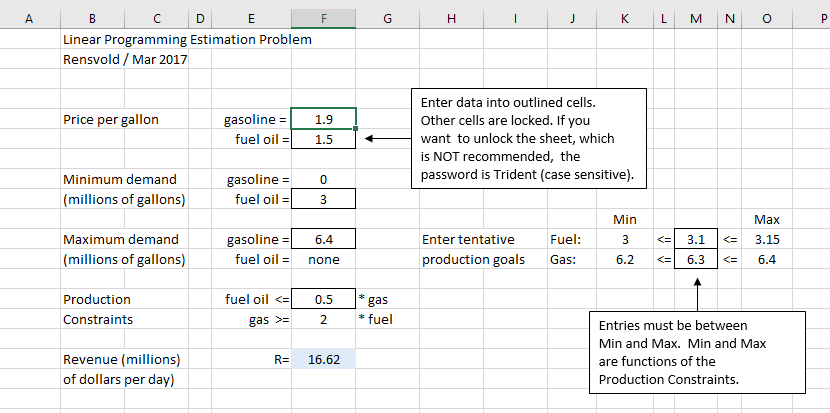Select the Revenue result cell showing 16.62

tap(323, 359)
